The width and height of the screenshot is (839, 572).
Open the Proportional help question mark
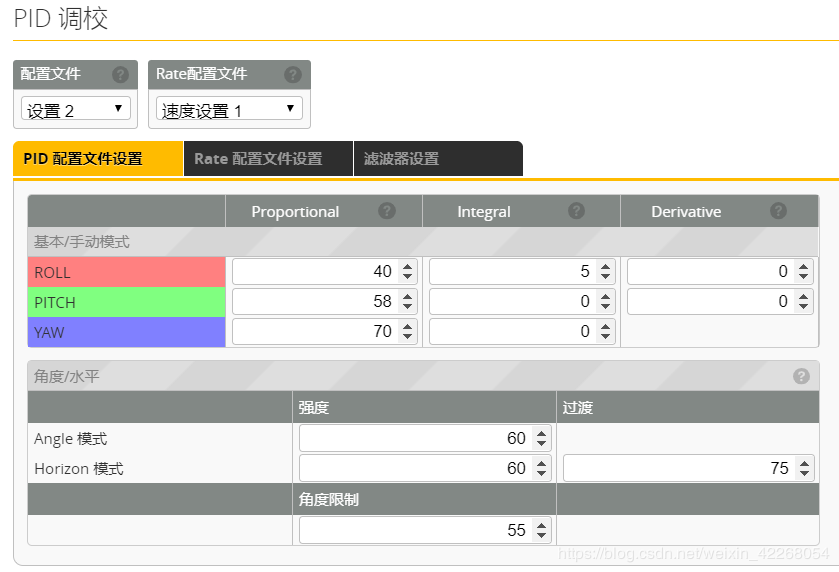[x=387, y=211]
